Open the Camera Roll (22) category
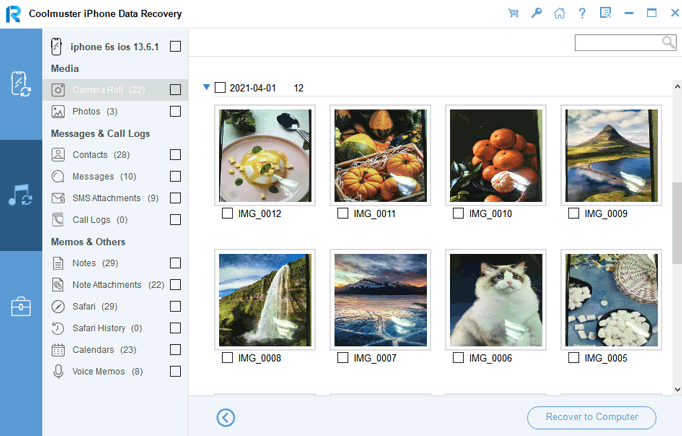 (115, 90)
